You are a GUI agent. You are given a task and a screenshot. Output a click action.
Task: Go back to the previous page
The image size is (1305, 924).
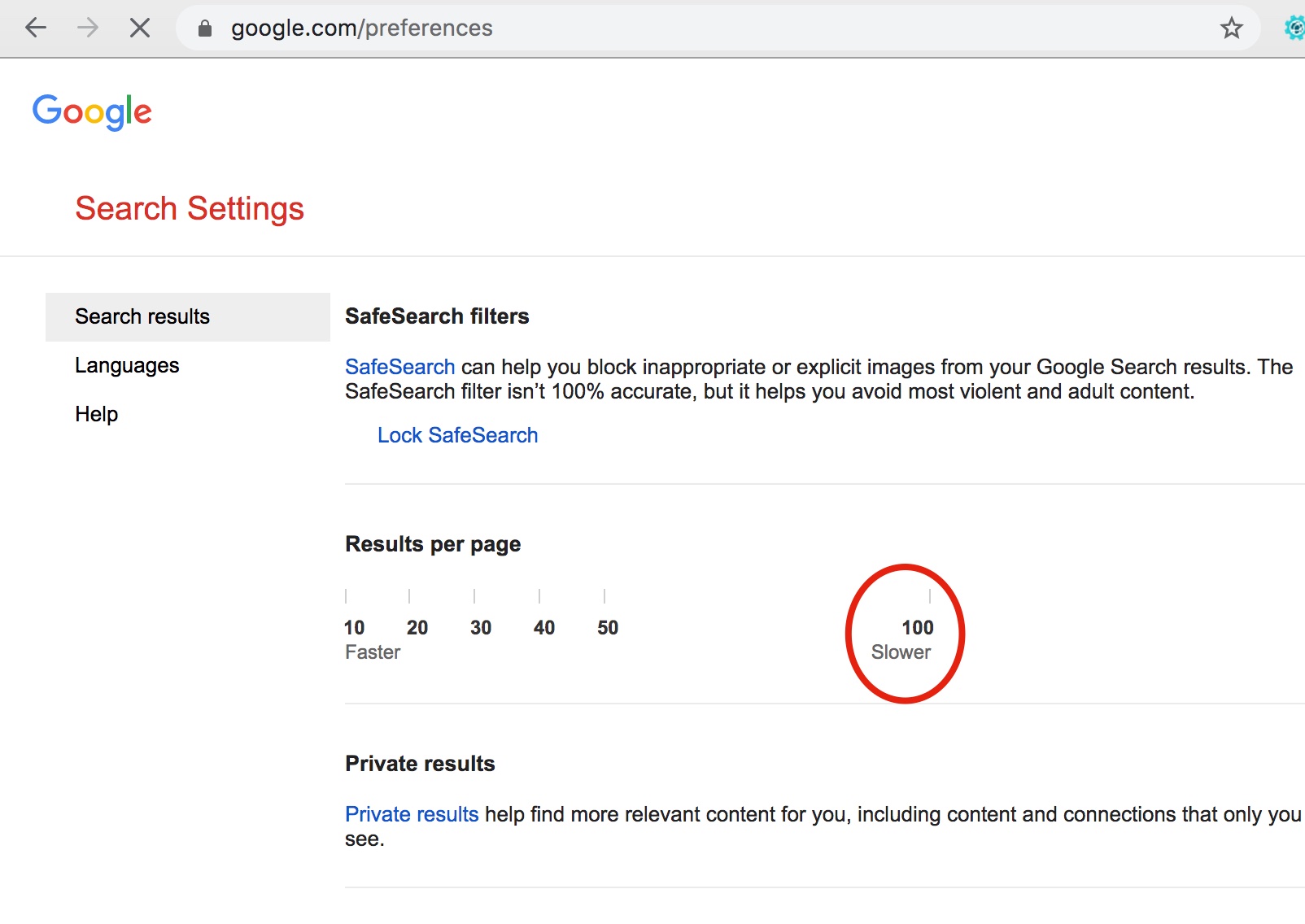coord(36,28)
